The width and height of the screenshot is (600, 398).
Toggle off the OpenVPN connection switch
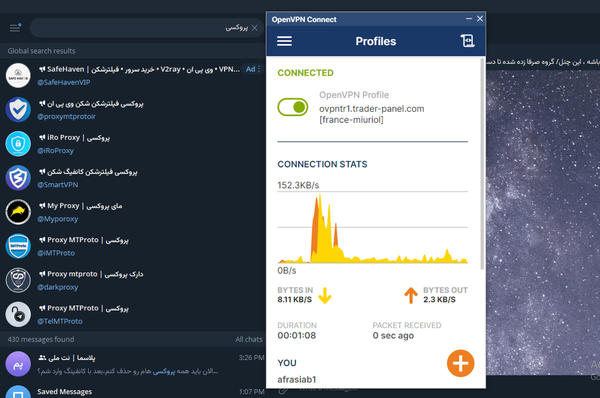293,107
